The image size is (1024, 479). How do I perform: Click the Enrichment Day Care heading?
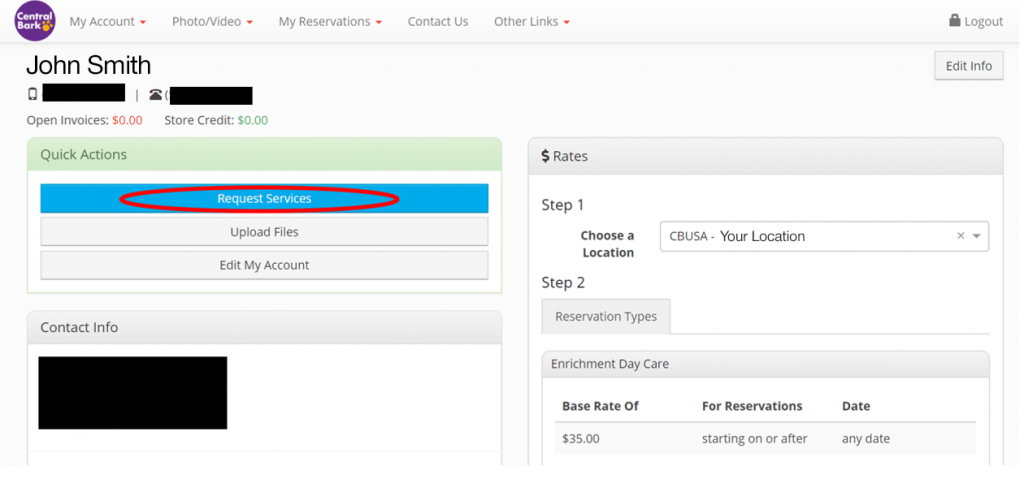pos(610,364)
